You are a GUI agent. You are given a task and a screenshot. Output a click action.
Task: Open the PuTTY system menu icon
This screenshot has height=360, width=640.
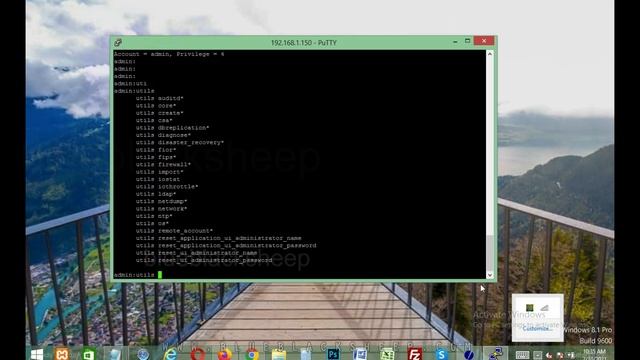118,42
